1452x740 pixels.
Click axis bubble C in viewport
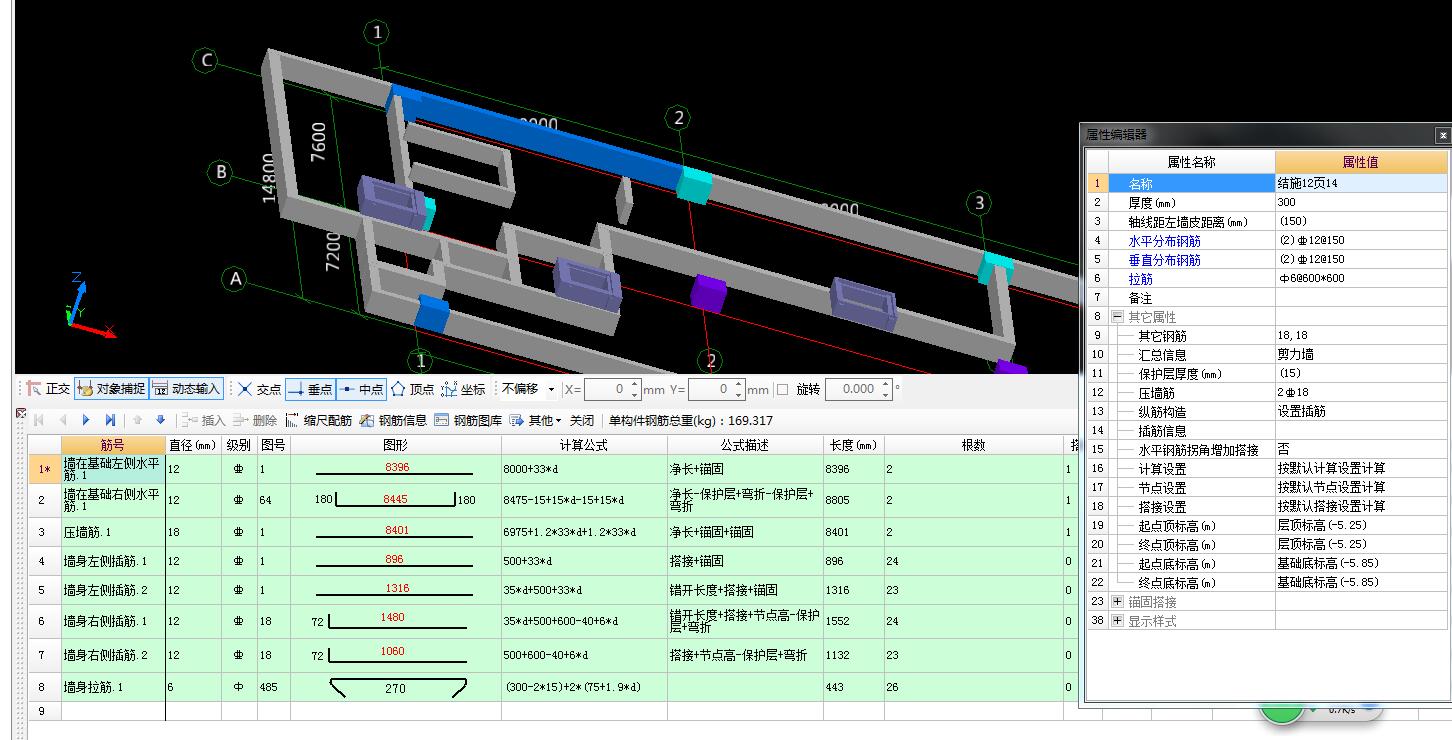(206, 61)
